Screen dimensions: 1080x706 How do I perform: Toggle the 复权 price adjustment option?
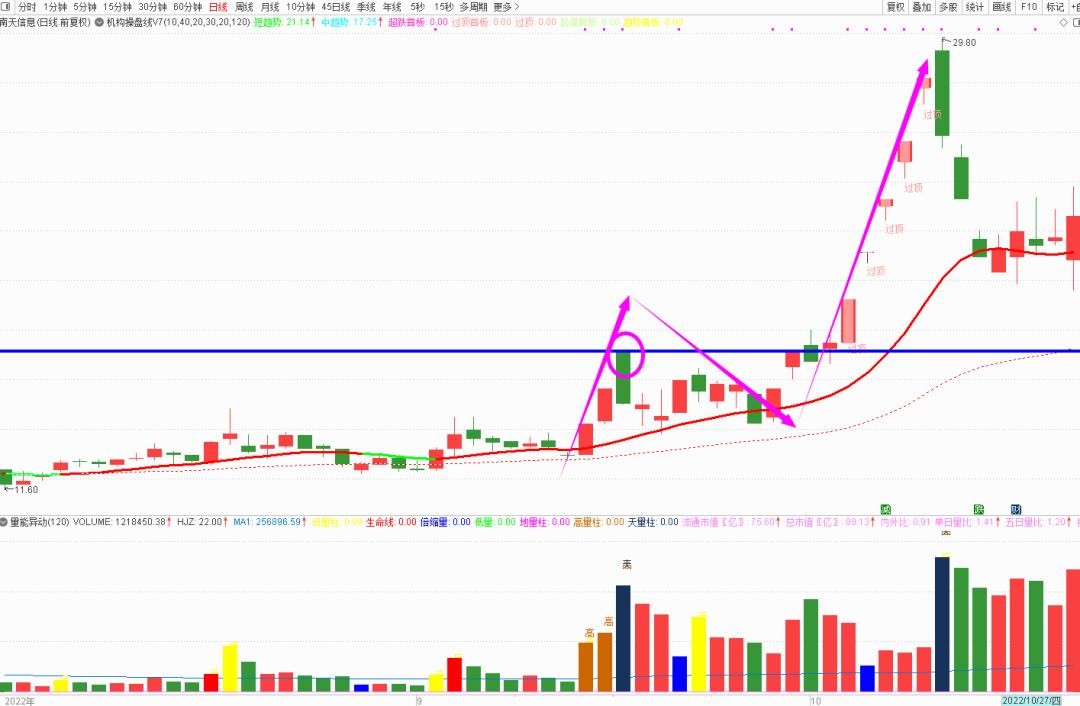pos(896,7)
